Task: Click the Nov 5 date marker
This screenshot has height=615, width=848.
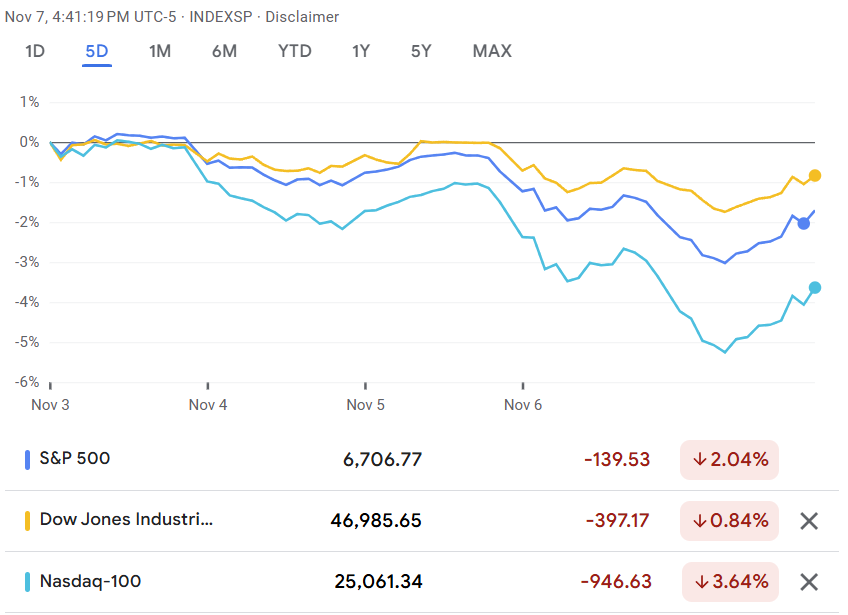Action: pos(366,404)
